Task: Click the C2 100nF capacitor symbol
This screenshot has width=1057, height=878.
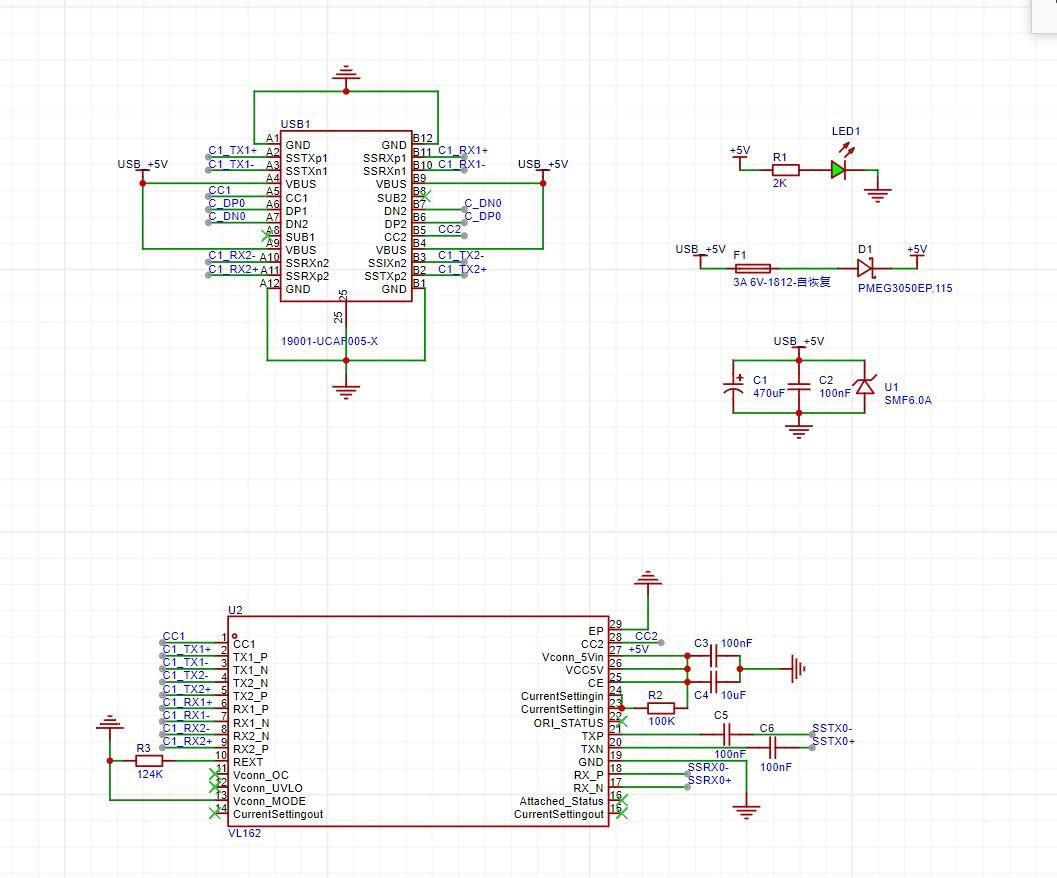Action: point(797,386)
